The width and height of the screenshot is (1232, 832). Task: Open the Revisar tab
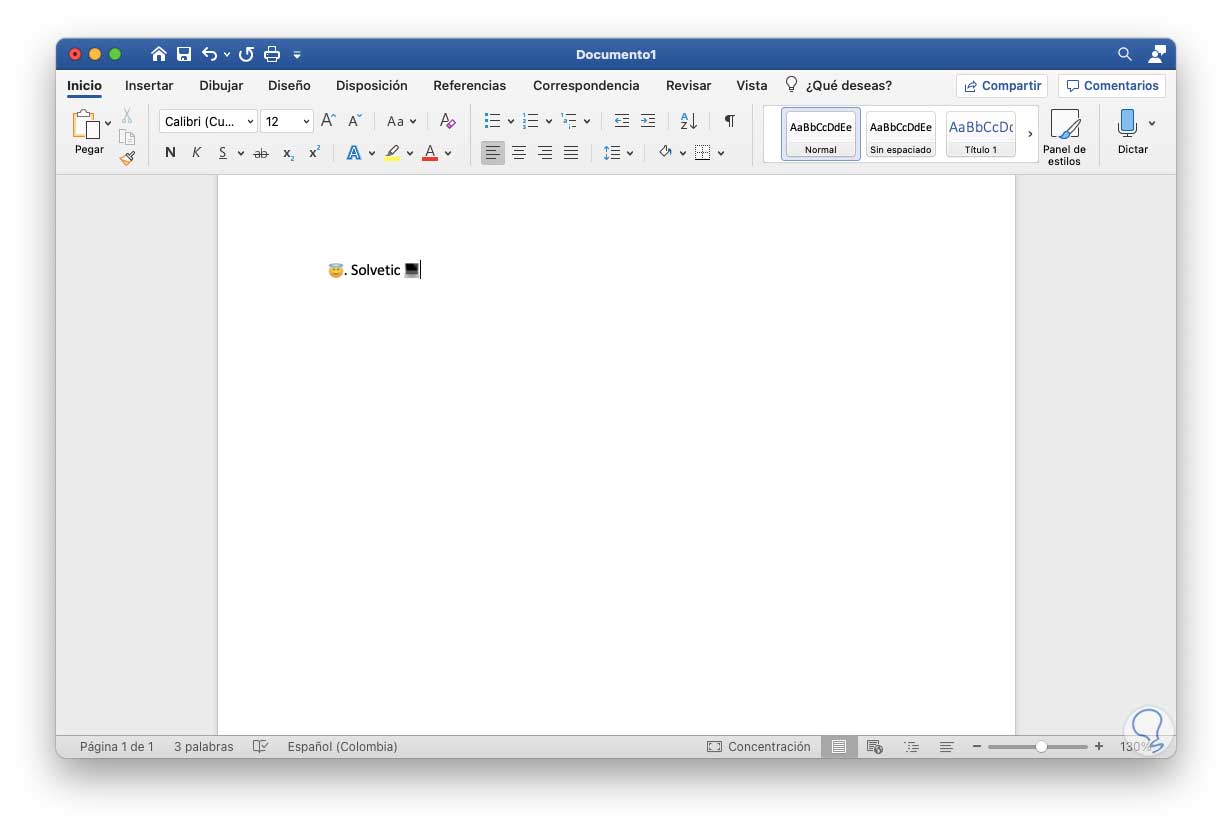[689, 86]
